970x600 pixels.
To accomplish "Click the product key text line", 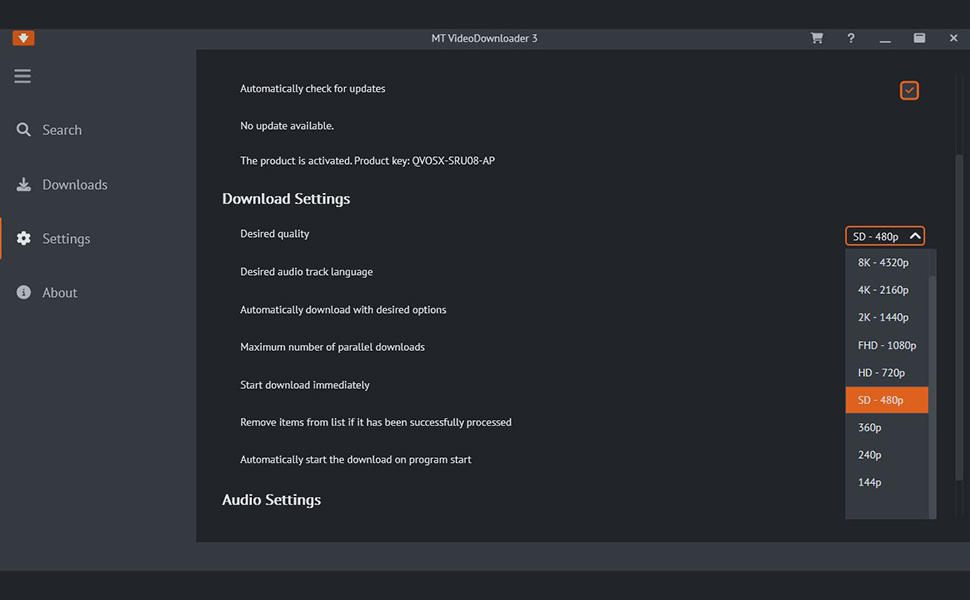I will (367, 161).
